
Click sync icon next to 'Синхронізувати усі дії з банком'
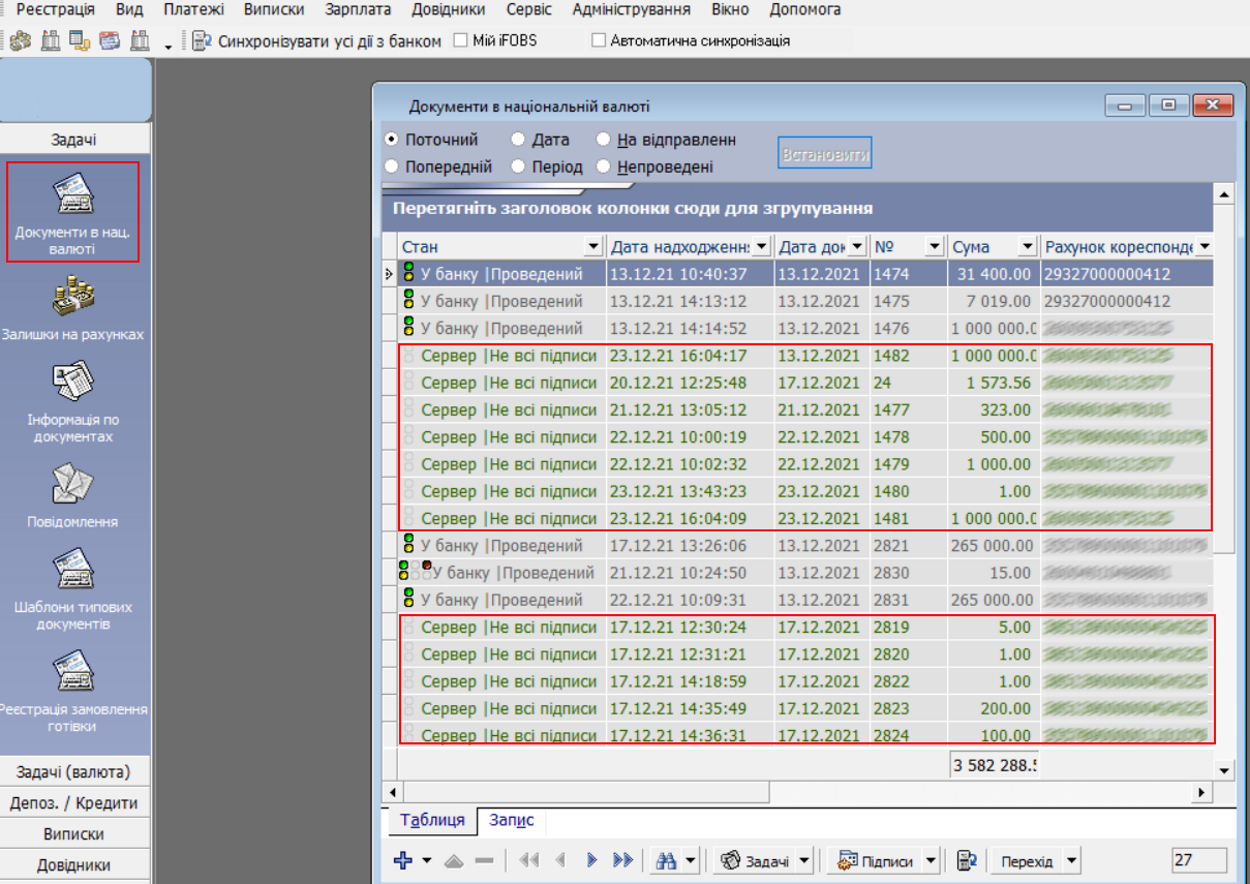click(x=203, y=41)
